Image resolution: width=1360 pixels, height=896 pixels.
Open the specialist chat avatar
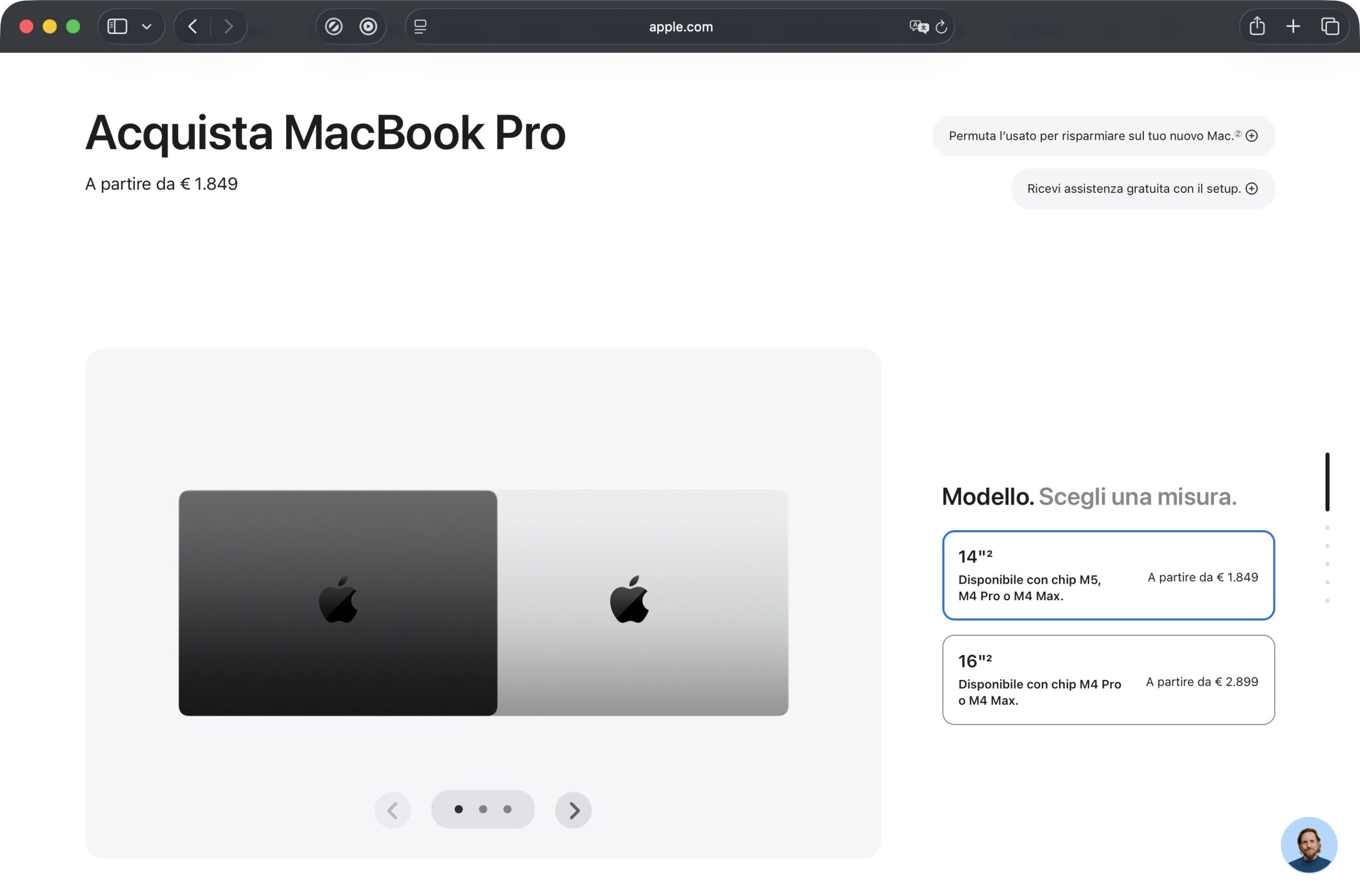(x=1308, y=844)
